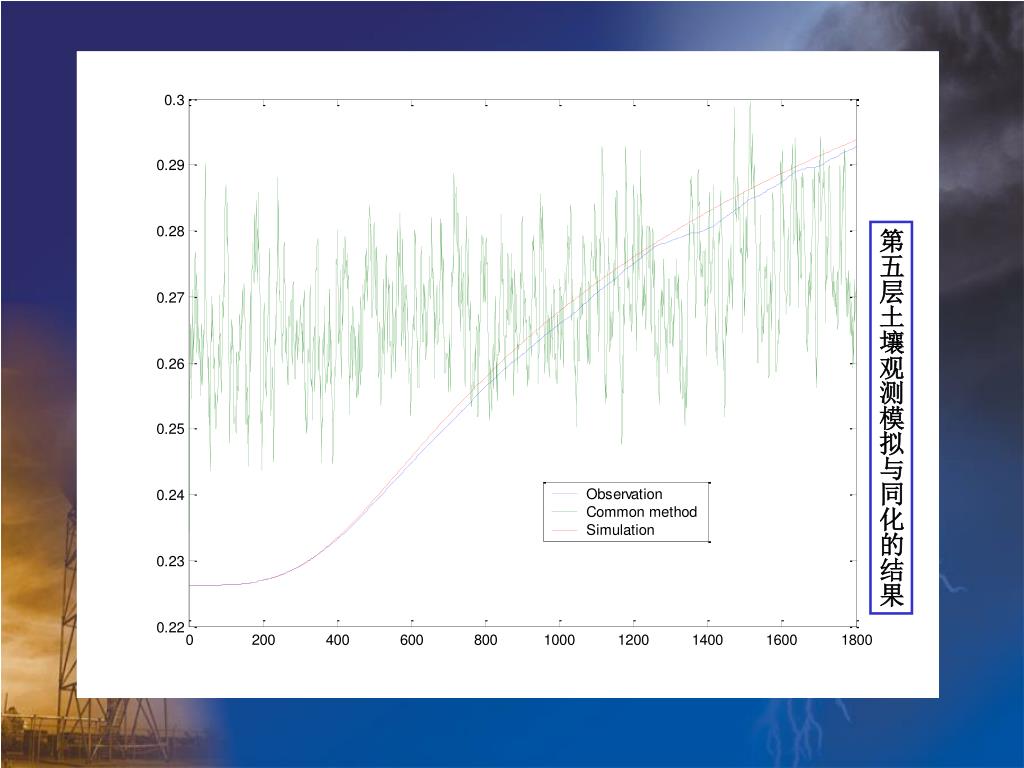Click the x-axis label 1000
This screenshot has width=1024, height=768.
560,640
